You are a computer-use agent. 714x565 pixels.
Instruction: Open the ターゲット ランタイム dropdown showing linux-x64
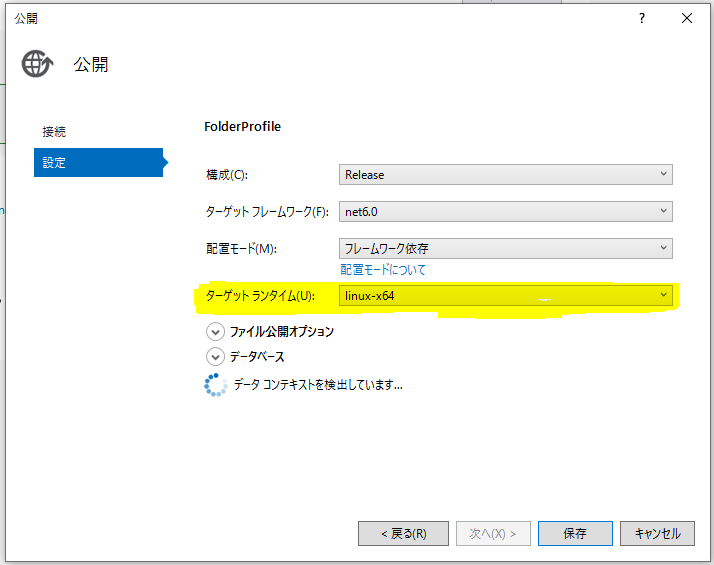tap(505, 296)
